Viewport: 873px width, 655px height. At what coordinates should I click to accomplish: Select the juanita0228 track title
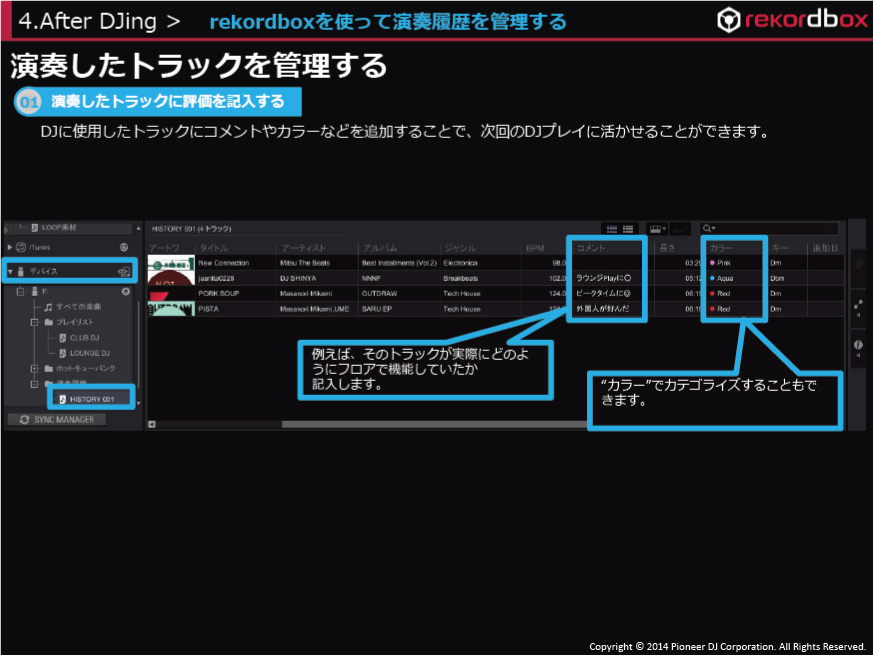tap(216, 278)
